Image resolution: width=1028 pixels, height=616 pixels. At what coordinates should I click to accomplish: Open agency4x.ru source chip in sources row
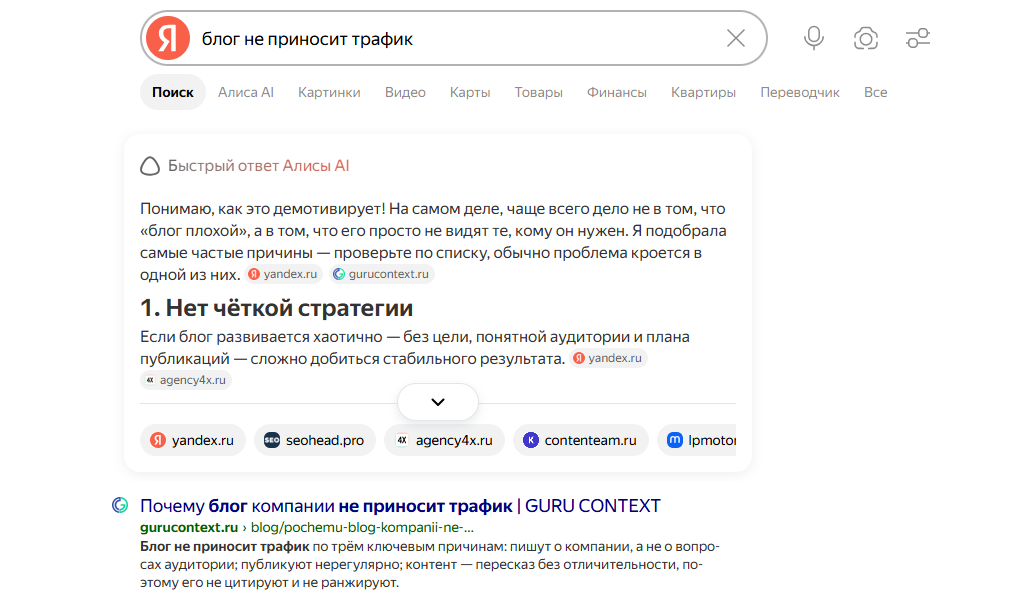pyautogui.click(x=445, y=440)
